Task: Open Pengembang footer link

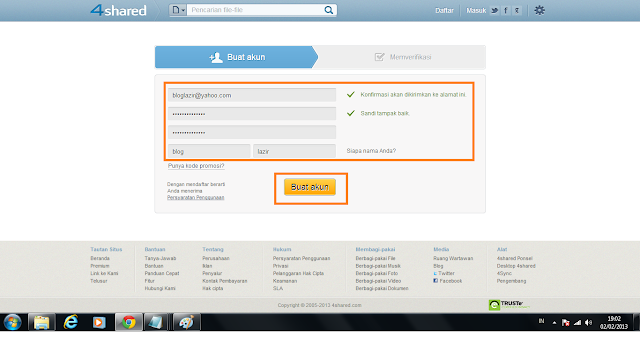Action: 511,281
